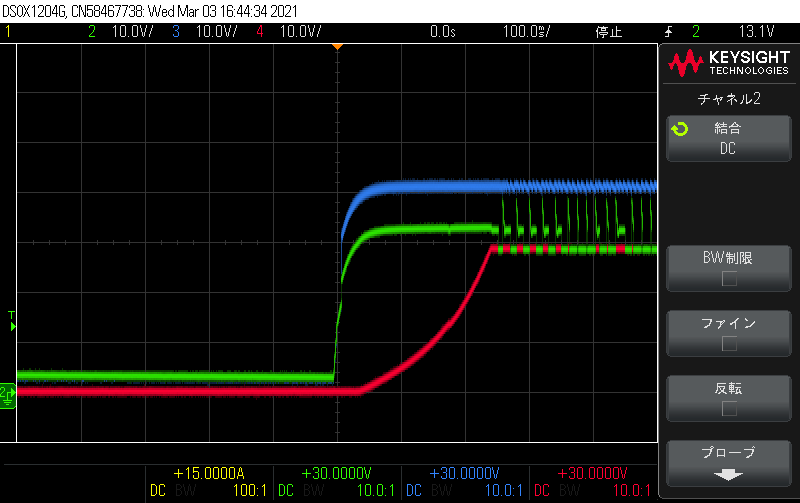
Task: Click the blue +30.0000V channel 3 offset
Action: coord(464,473)
